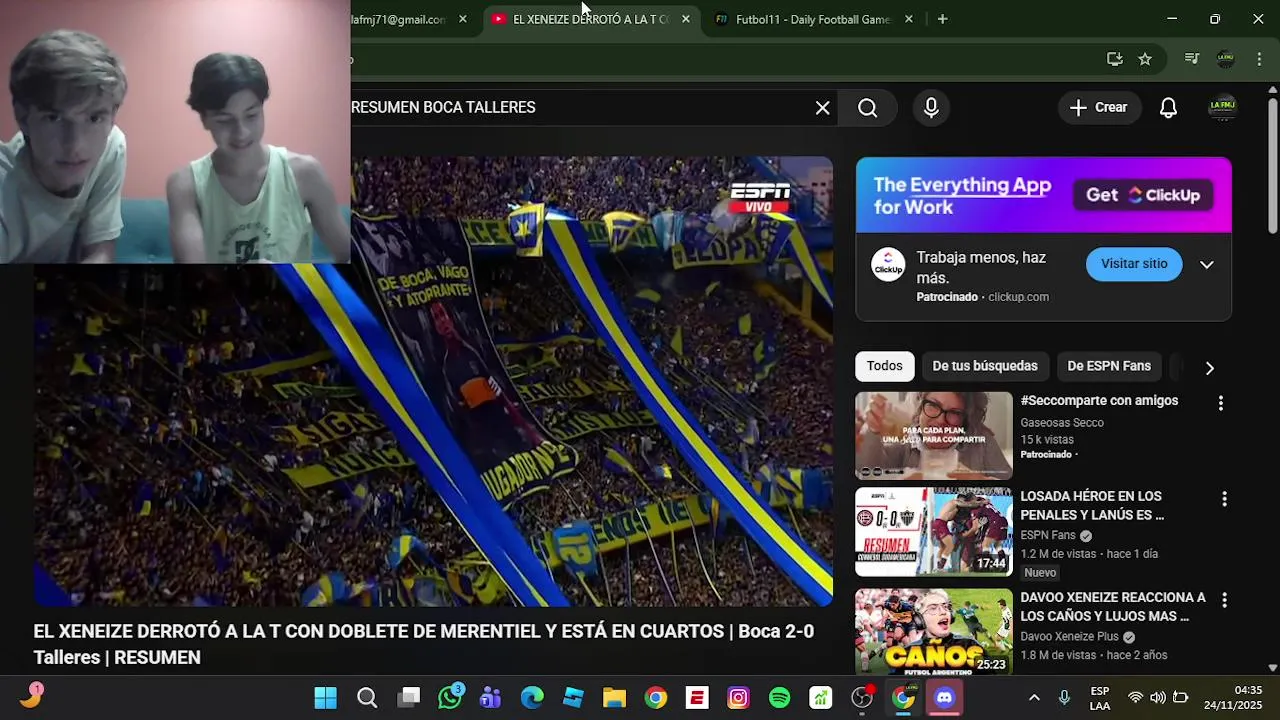
Task: Open Spotify from the taskbar
Action: pyautogui.click(x=779, y=698)
